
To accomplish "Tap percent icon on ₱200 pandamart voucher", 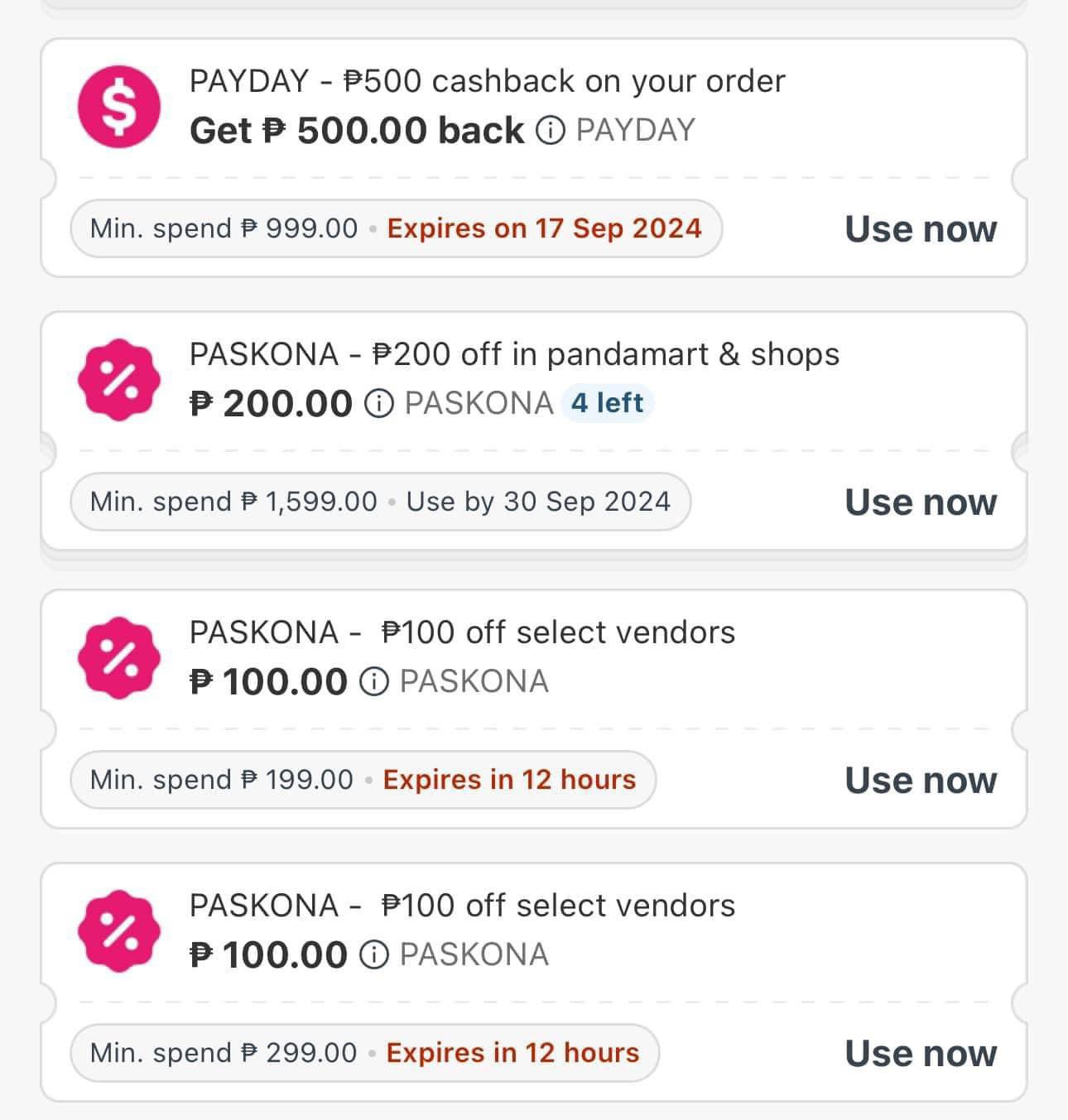I will point(119,380).
